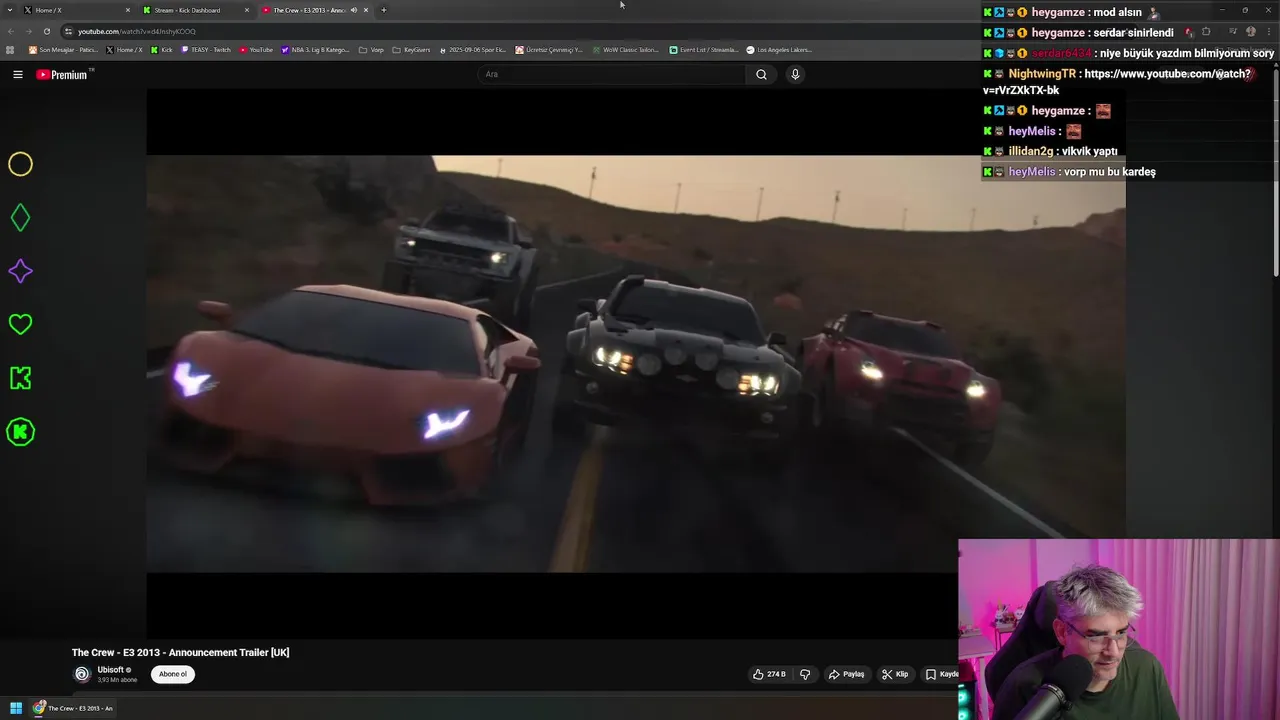Open the Ubisoft channel name link
The image size is (1280, 720).
click(x=110, y=670)
